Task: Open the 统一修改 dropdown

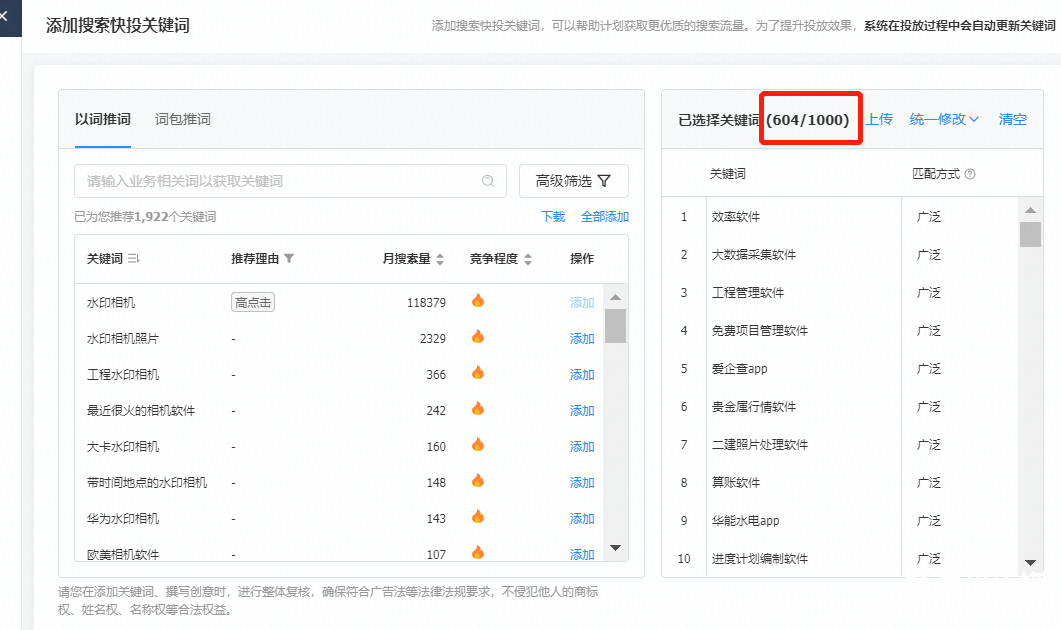Action: [x=944, y=119]
